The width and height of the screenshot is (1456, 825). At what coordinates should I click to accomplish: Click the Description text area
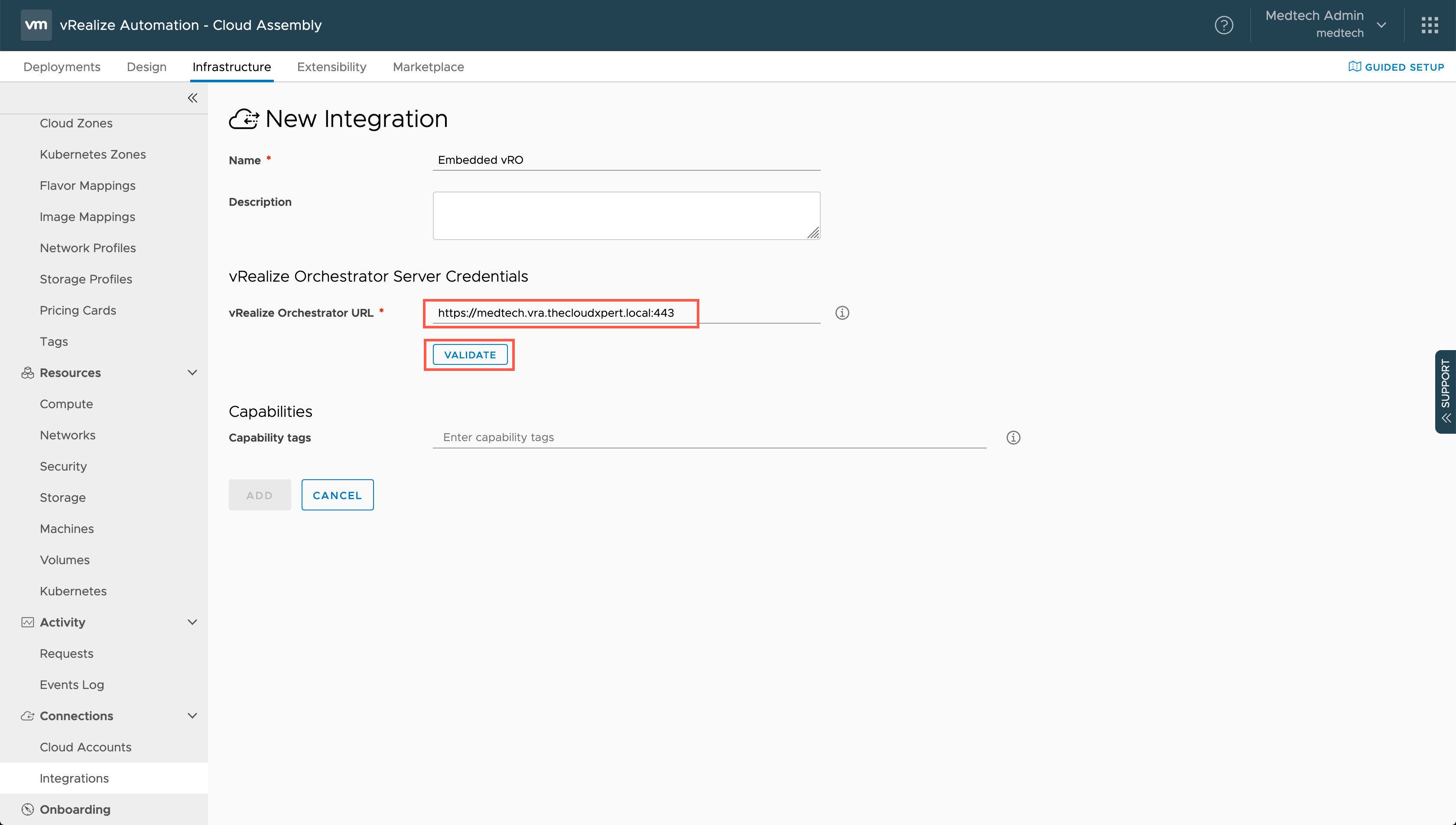pyautogui.click(x=626, y=215)
